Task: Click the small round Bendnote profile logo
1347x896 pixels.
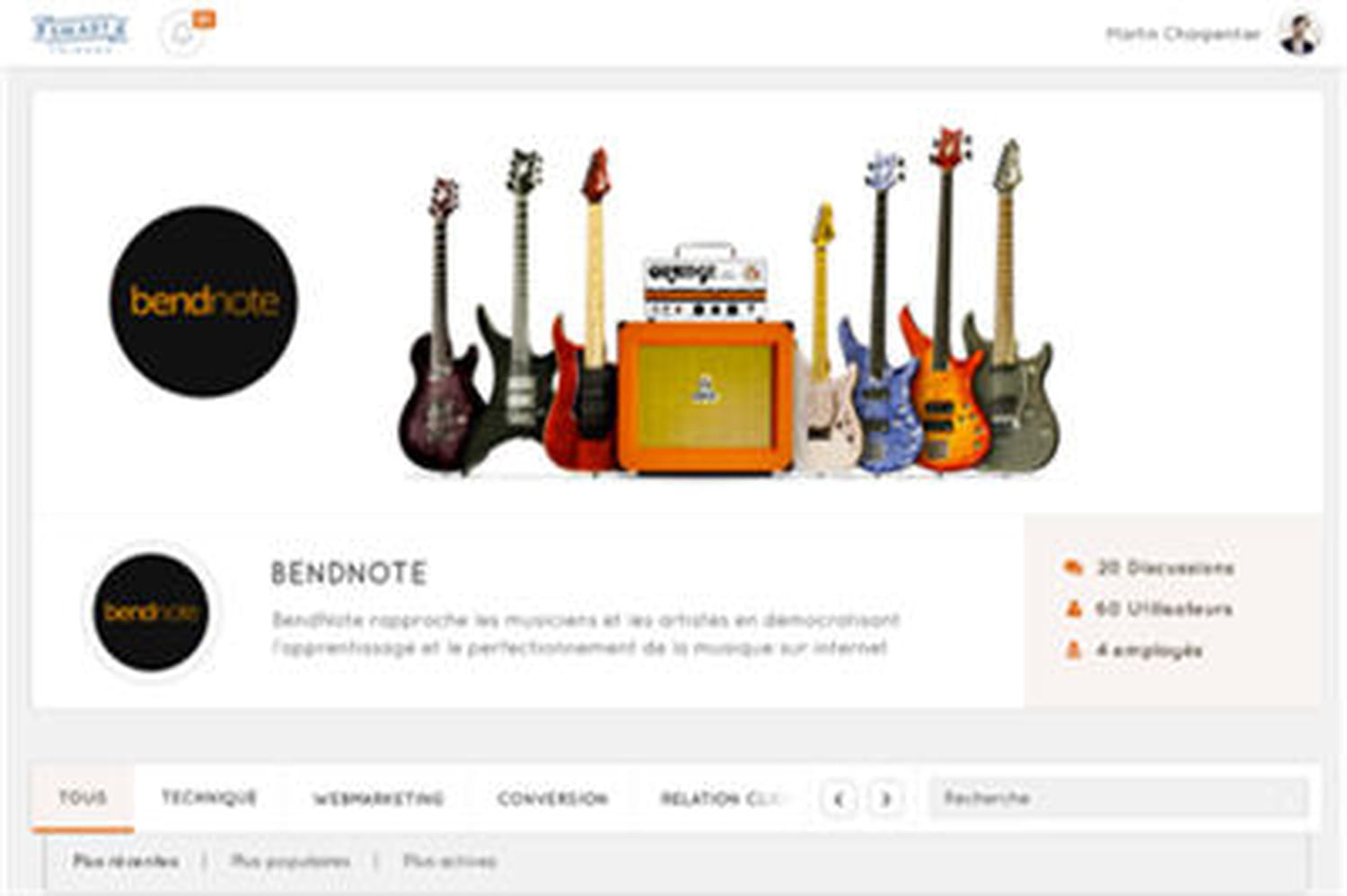Action: click(152, 612)
